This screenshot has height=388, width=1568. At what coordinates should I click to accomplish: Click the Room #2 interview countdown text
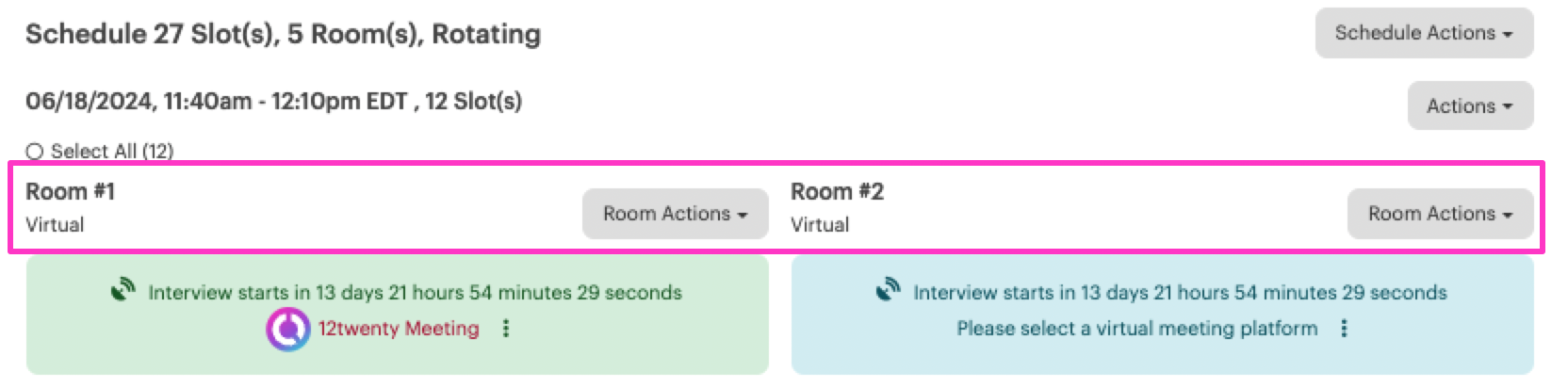(1180, 293)
